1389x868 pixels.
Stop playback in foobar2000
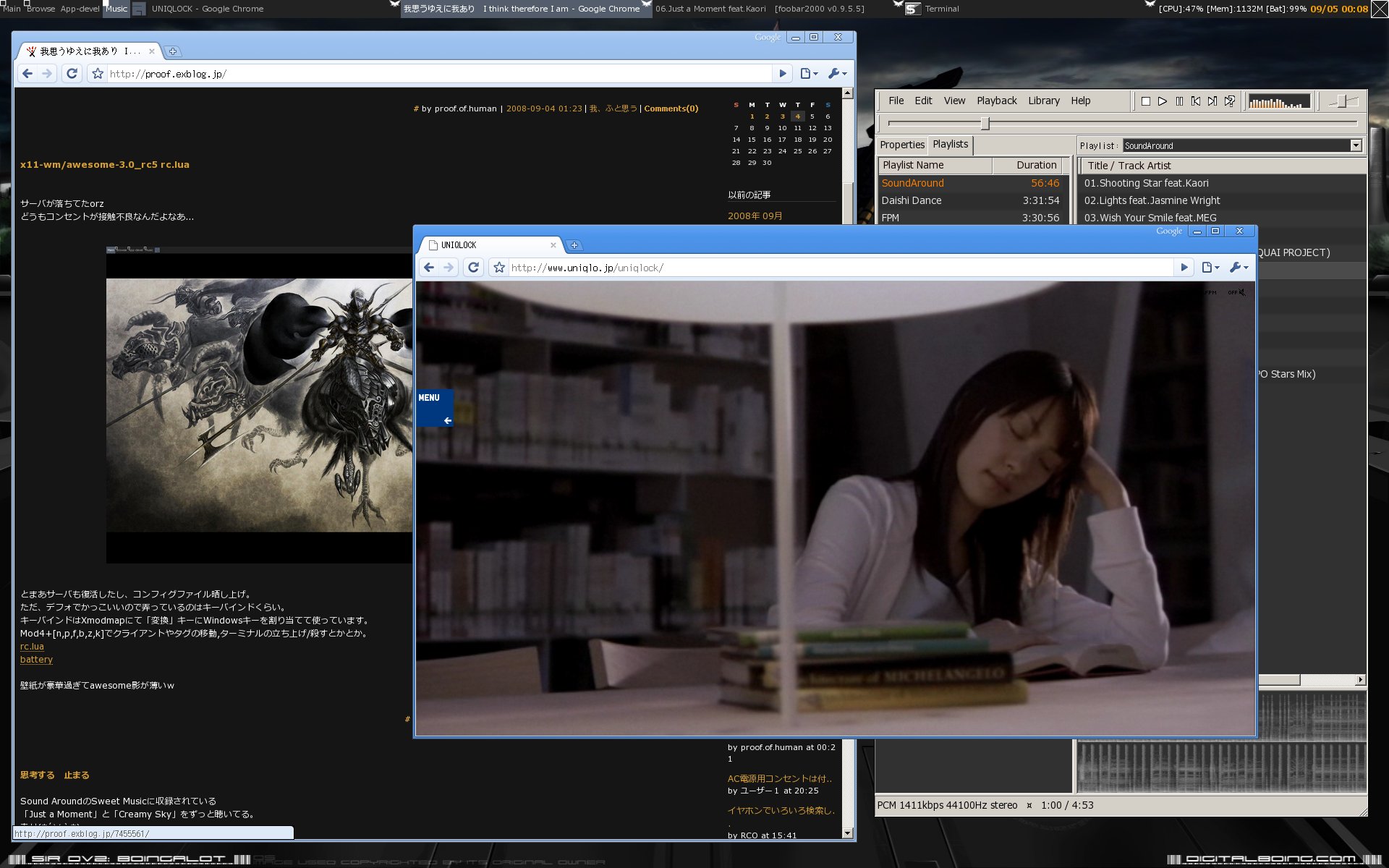(x=1145, y=101)
